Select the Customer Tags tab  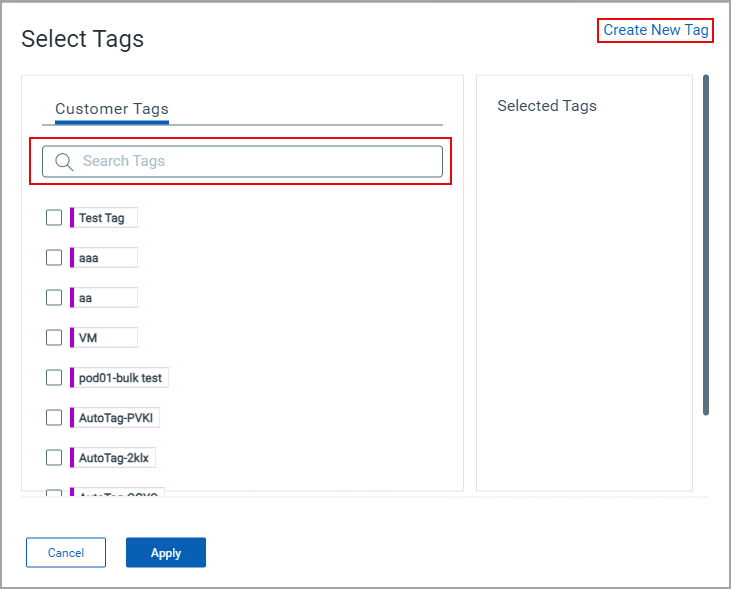[x=112, y=109]
